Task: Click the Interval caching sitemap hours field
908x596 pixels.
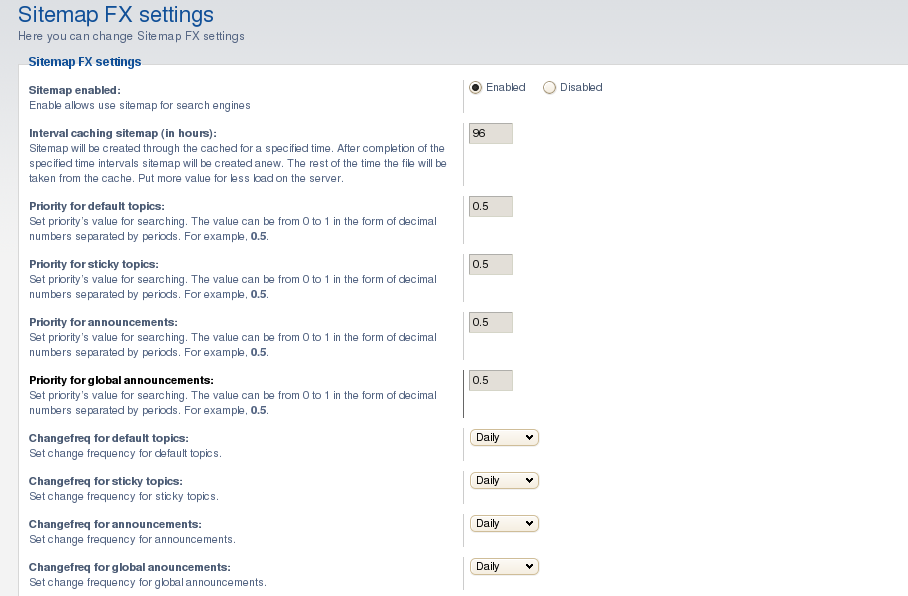Action: 490,133
